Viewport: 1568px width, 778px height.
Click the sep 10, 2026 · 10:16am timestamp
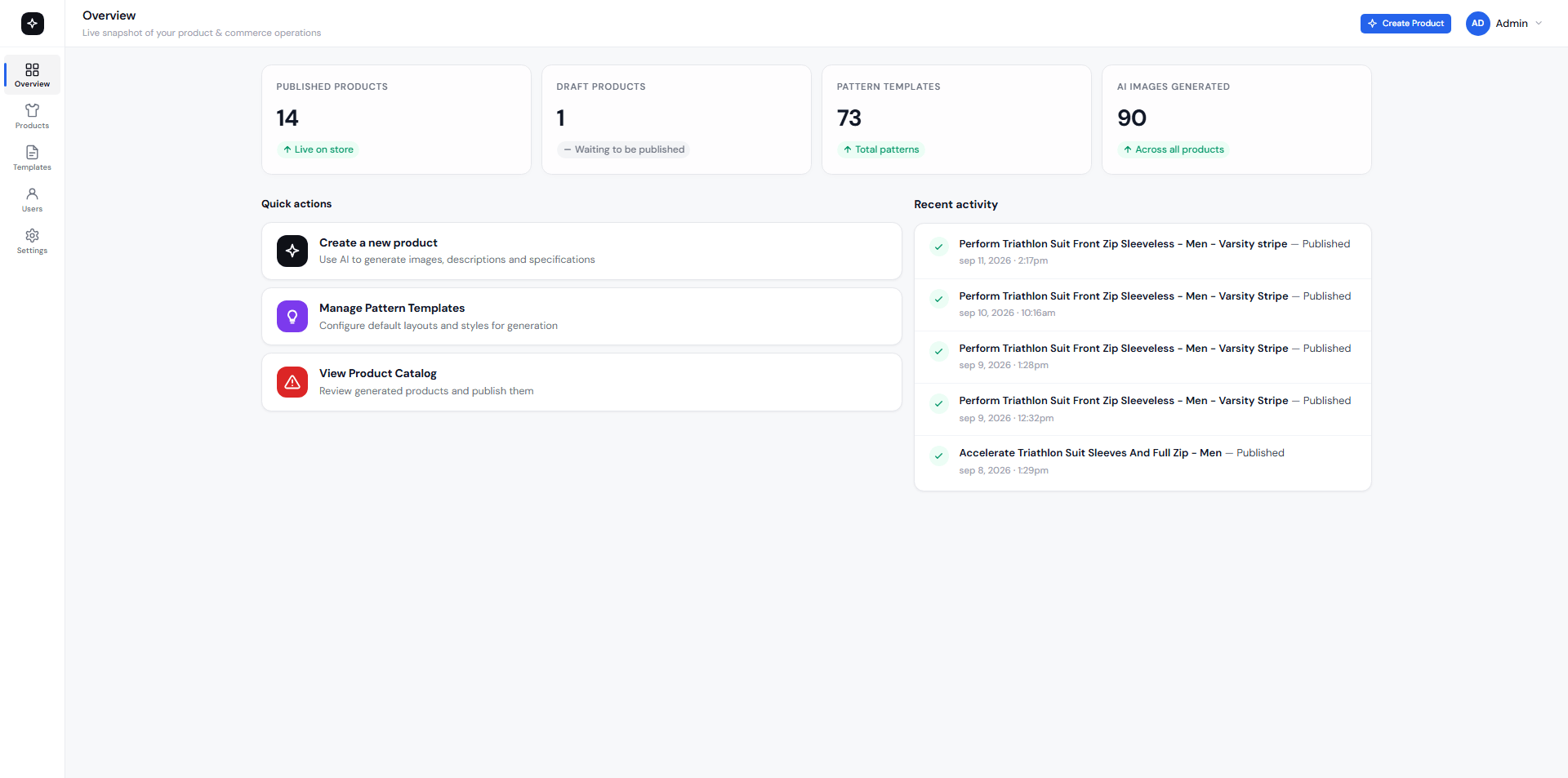tap(1007, 313)
